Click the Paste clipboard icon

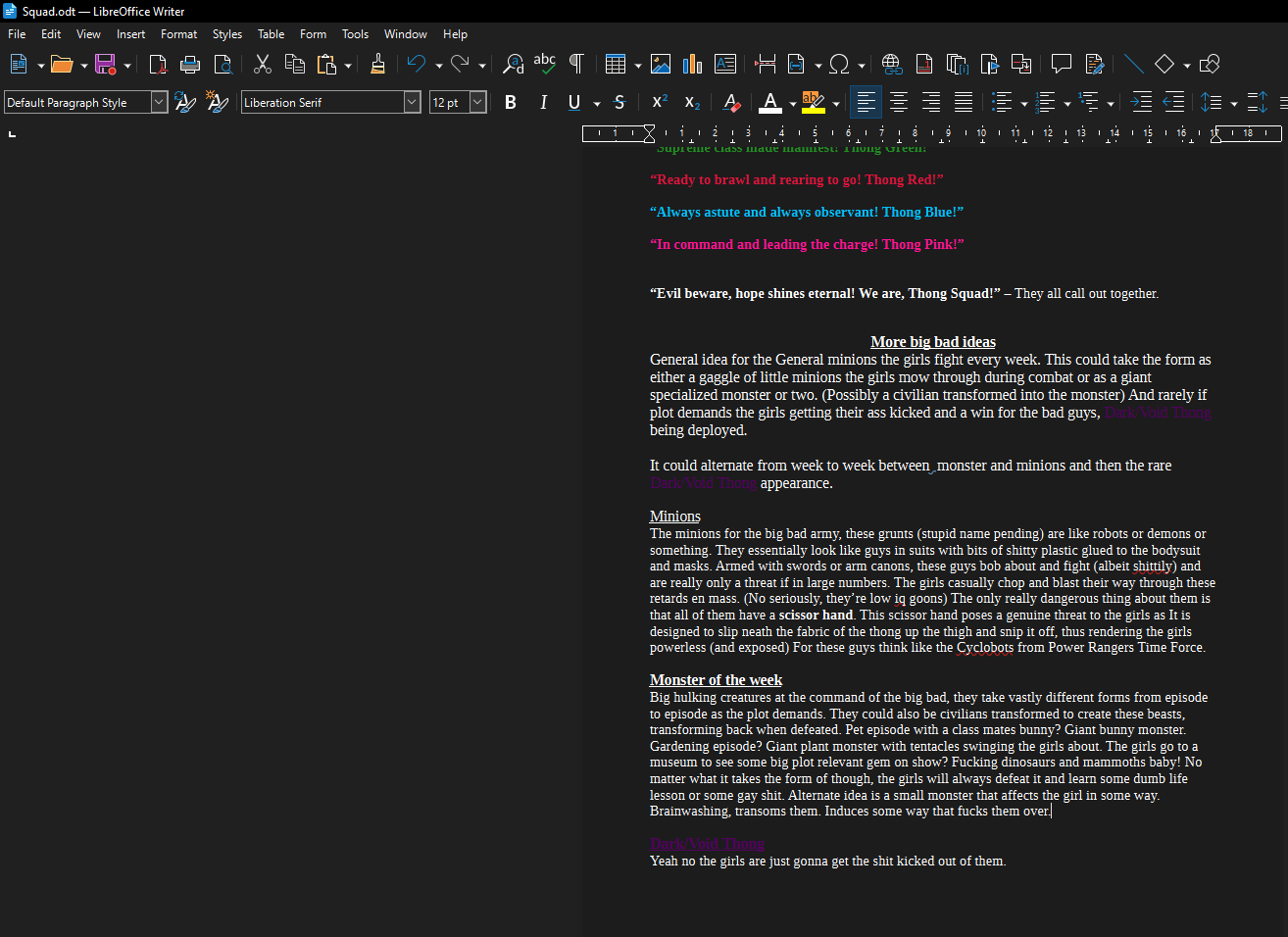(x=326, y=65)
